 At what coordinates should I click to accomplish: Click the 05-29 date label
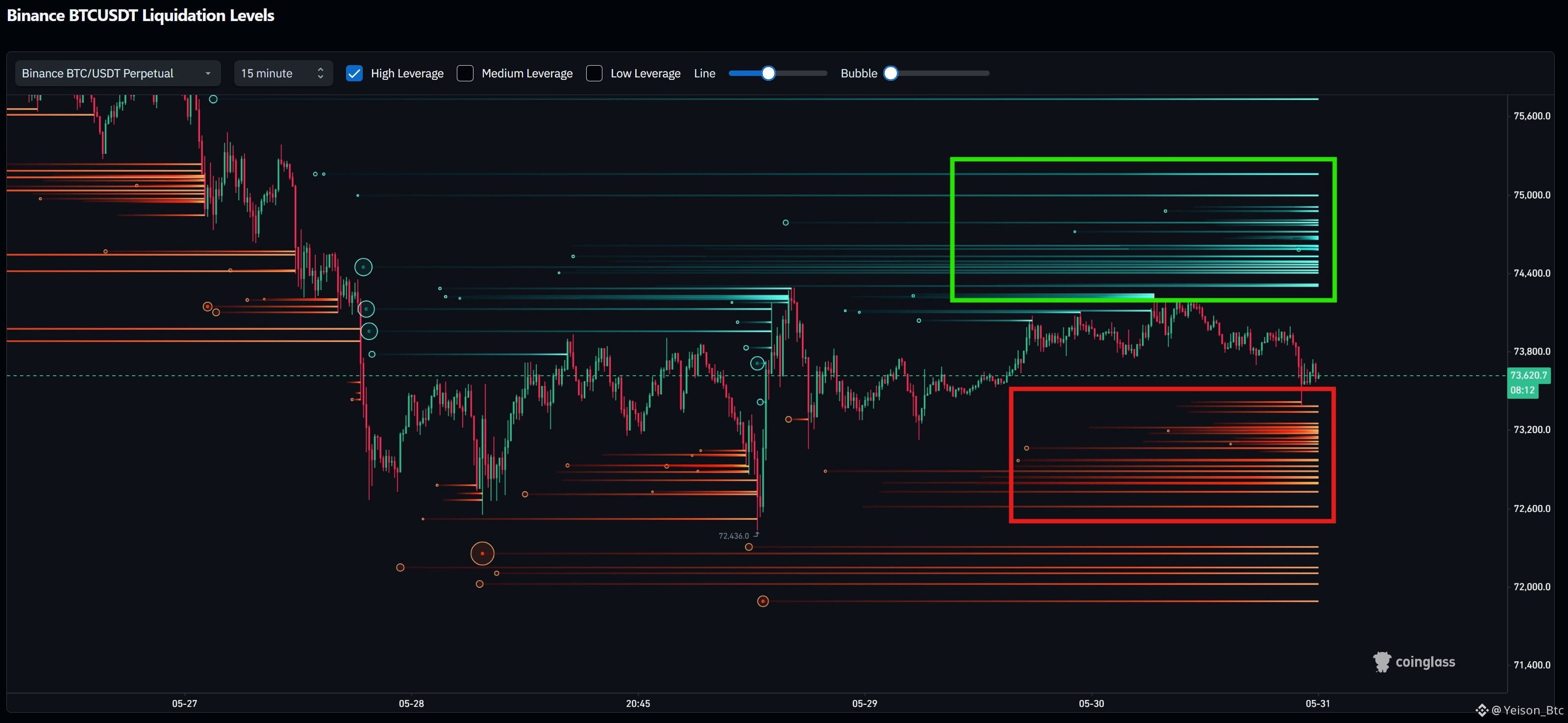(x=864, y=703)
